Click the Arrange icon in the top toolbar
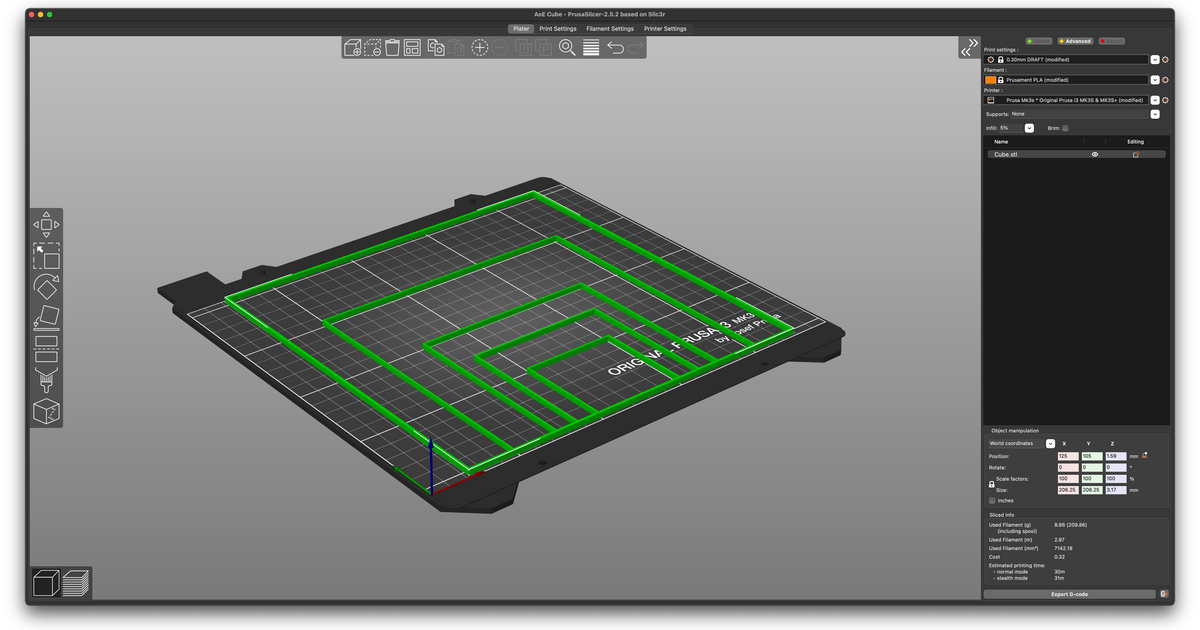 pos(410,47)
